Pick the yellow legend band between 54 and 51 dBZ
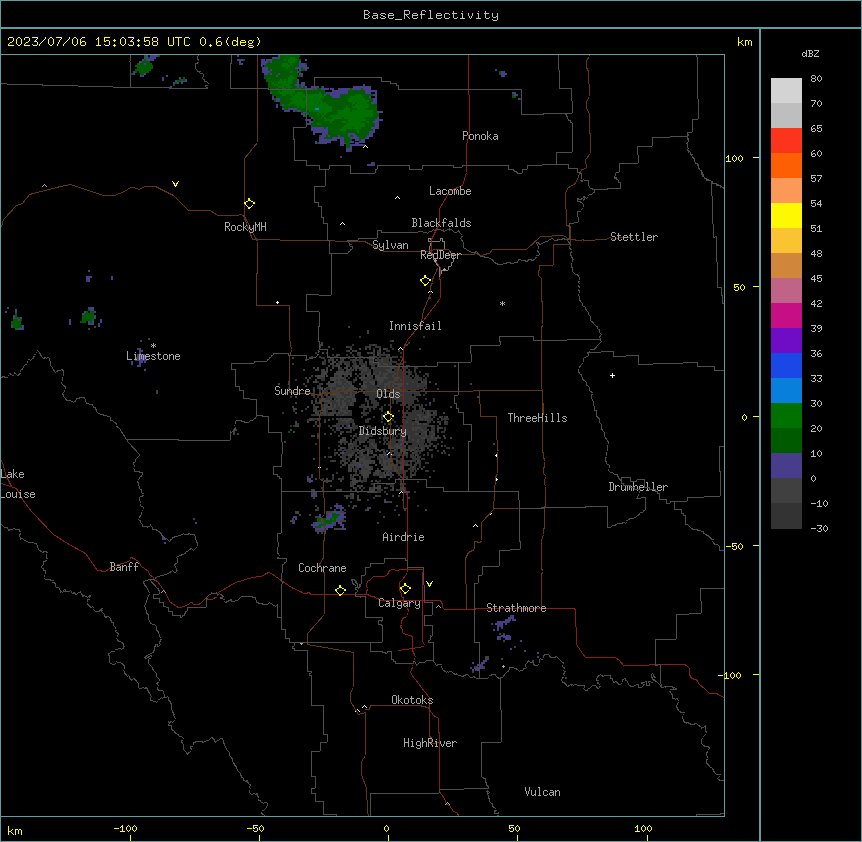Screen dimensions: 862x842 (x=786, y=215)
